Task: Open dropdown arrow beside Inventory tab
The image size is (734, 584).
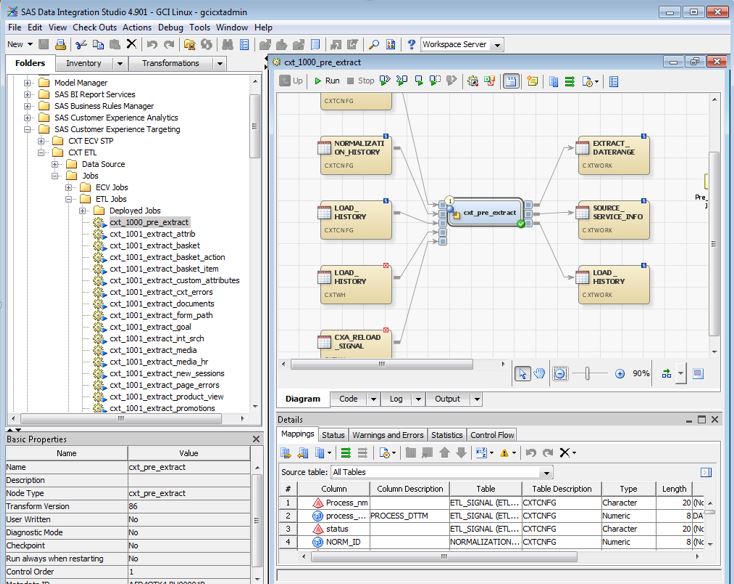Action: [x=120, y=63]
